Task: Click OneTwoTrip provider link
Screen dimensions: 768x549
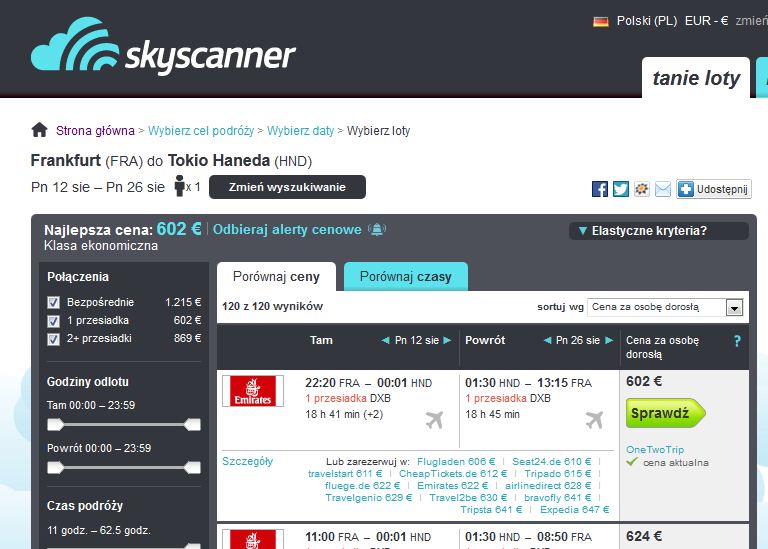Action: tap(655, 450)
